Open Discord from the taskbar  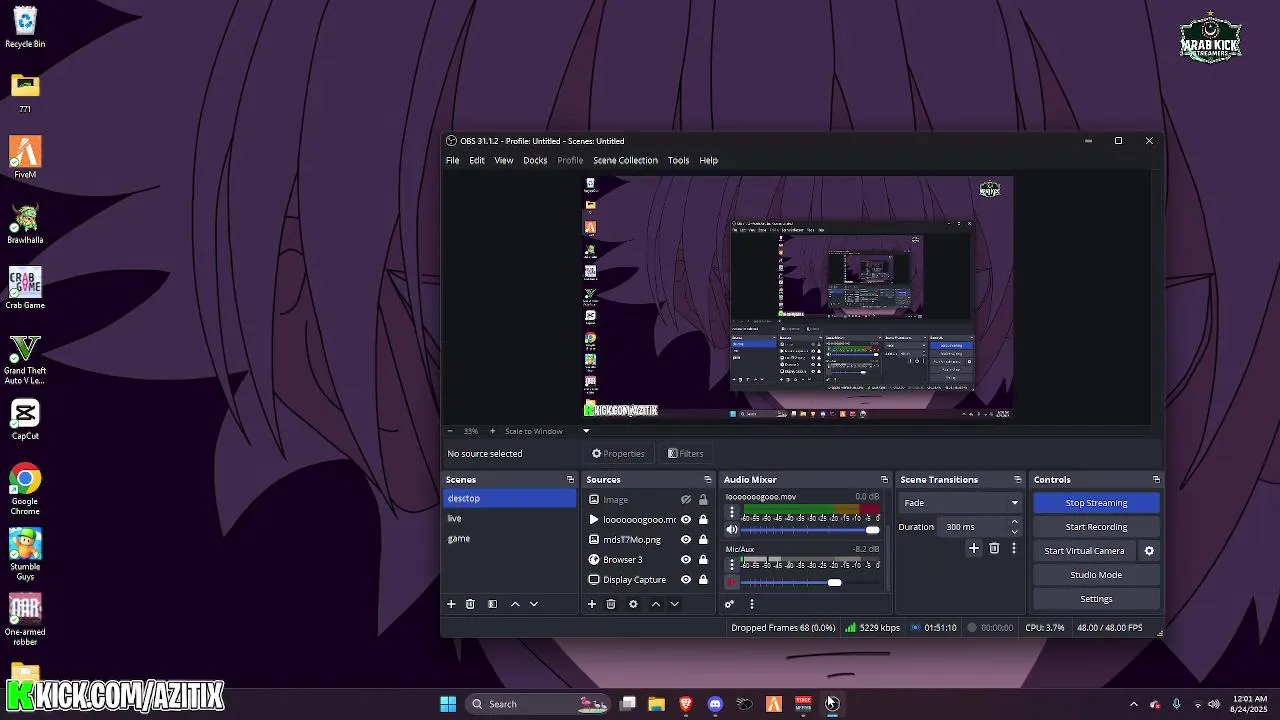coord(715,704)
